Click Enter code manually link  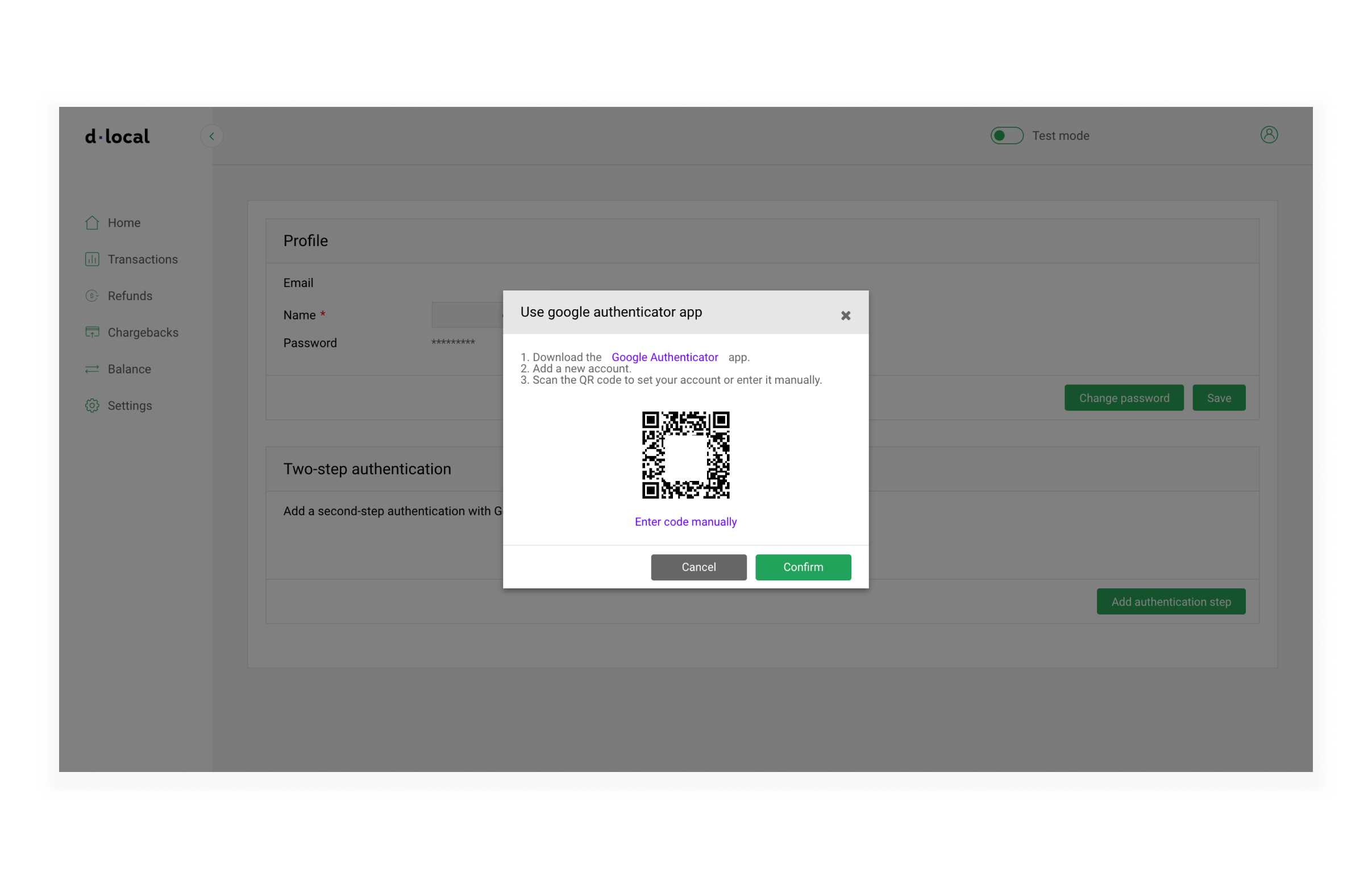(x=685, y=522)
